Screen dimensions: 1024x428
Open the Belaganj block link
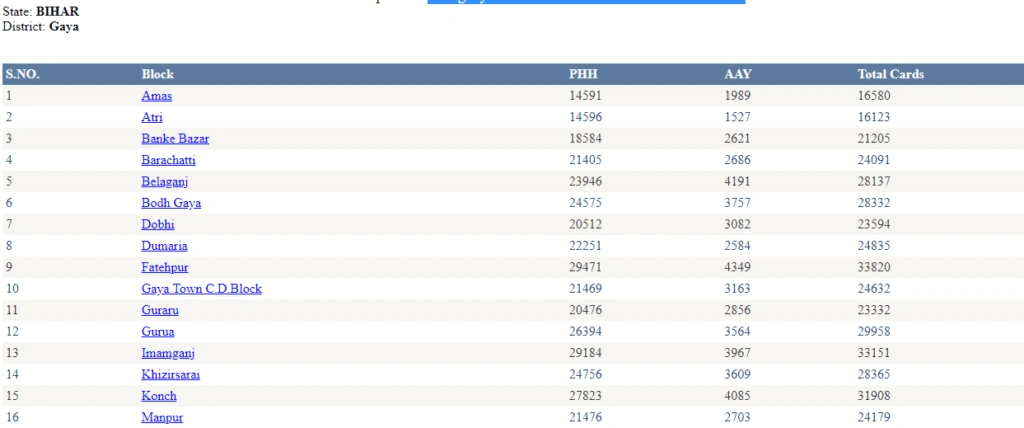[165, 182]
